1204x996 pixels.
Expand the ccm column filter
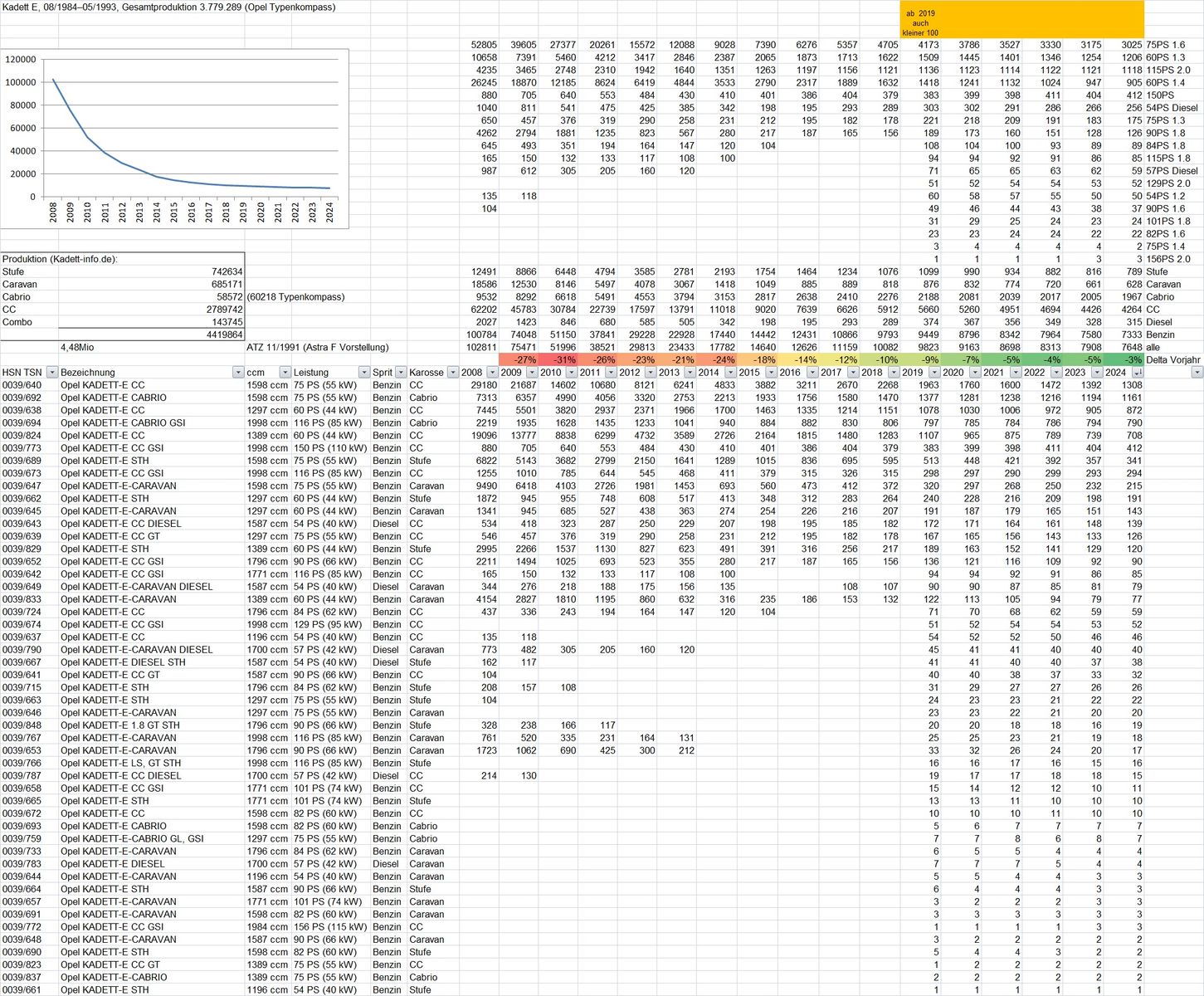coord(285,373)
